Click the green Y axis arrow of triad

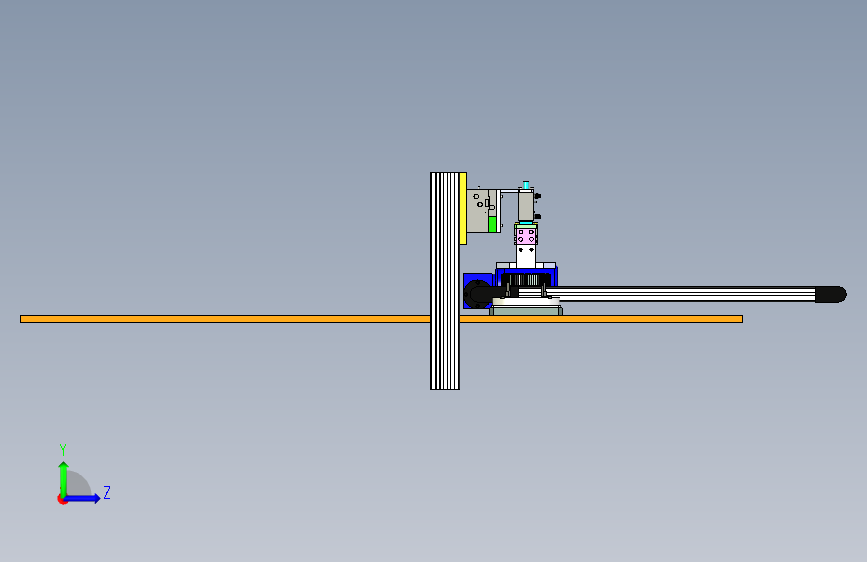pos(64,478)
